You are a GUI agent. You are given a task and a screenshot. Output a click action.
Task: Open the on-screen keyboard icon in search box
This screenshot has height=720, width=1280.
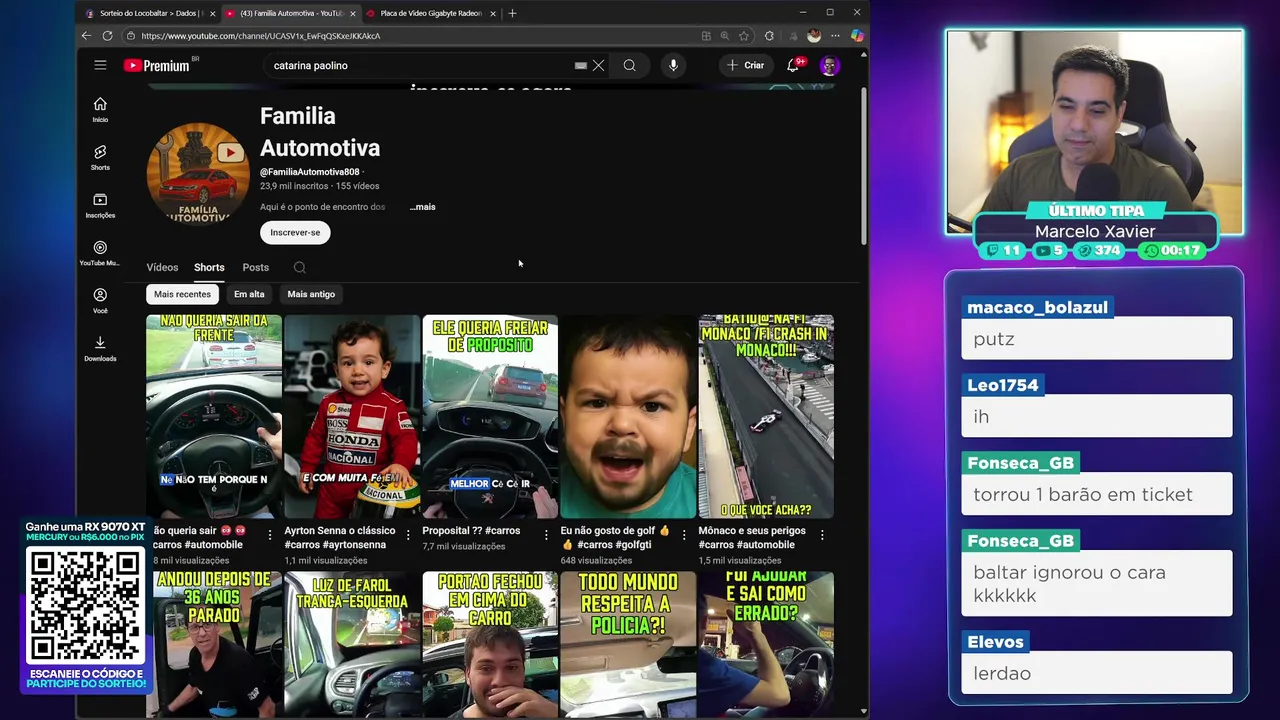point(581,65)
